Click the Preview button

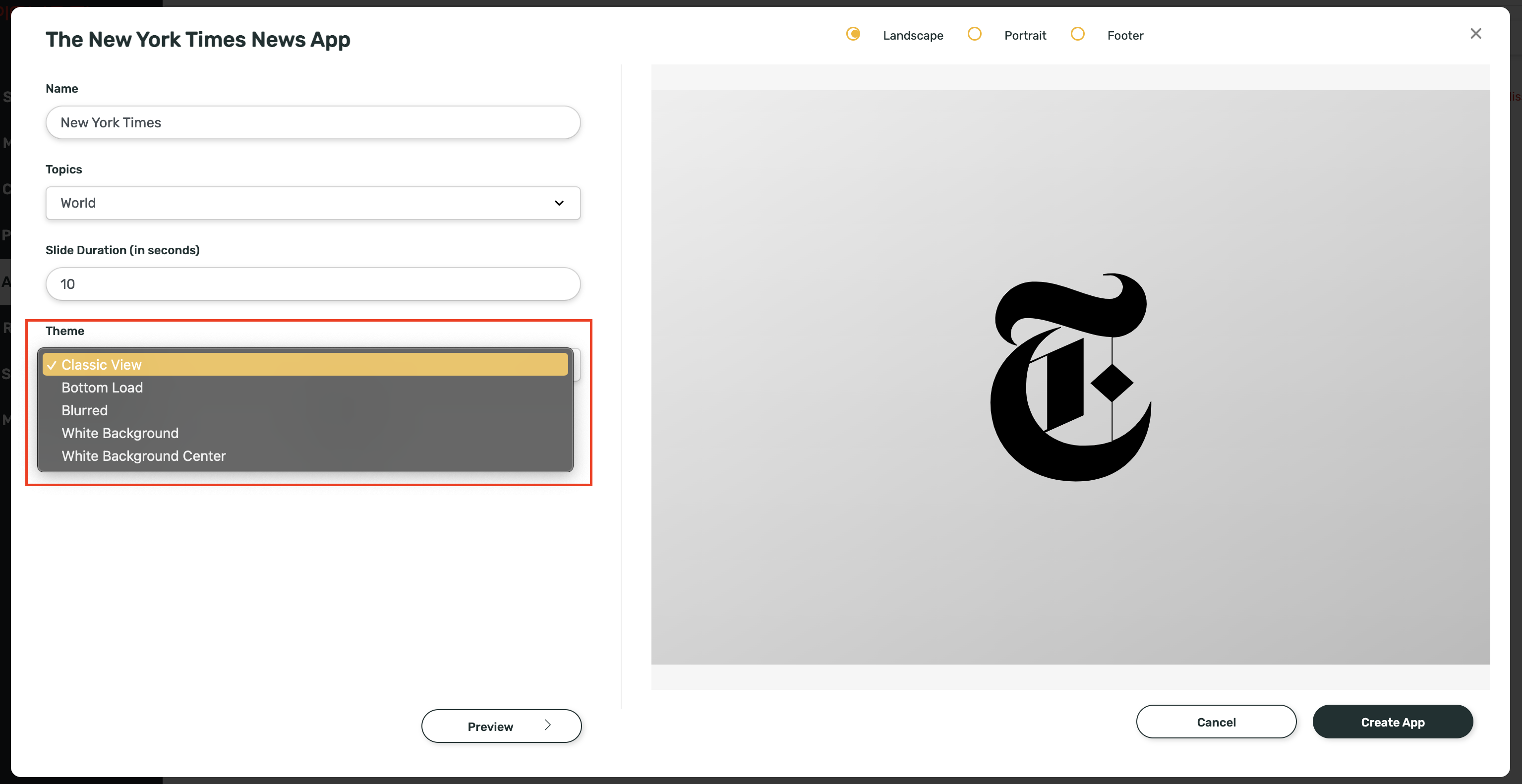(x=502, y=726)
